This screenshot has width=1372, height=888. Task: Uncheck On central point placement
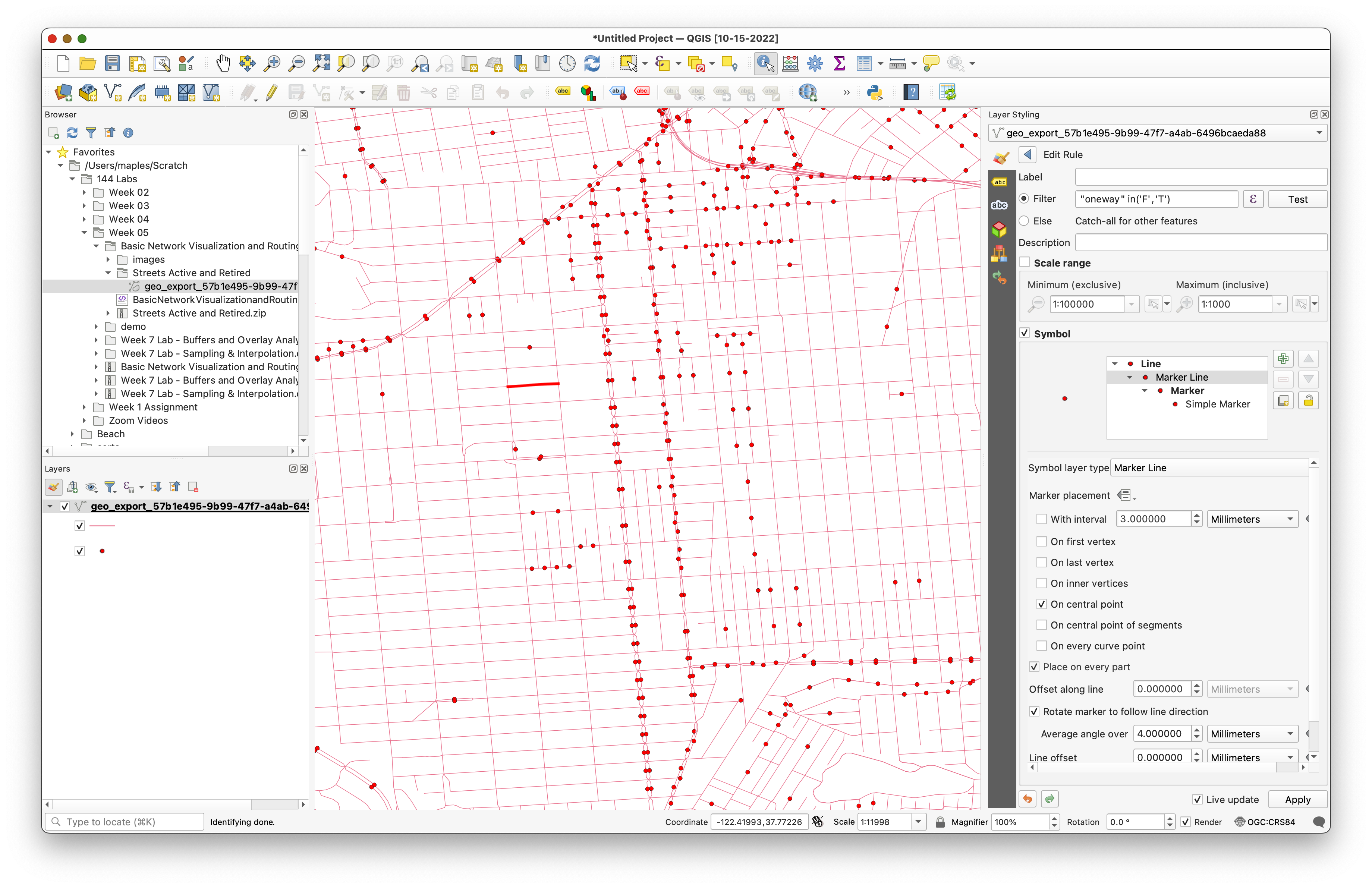[x=1041, y=604]
